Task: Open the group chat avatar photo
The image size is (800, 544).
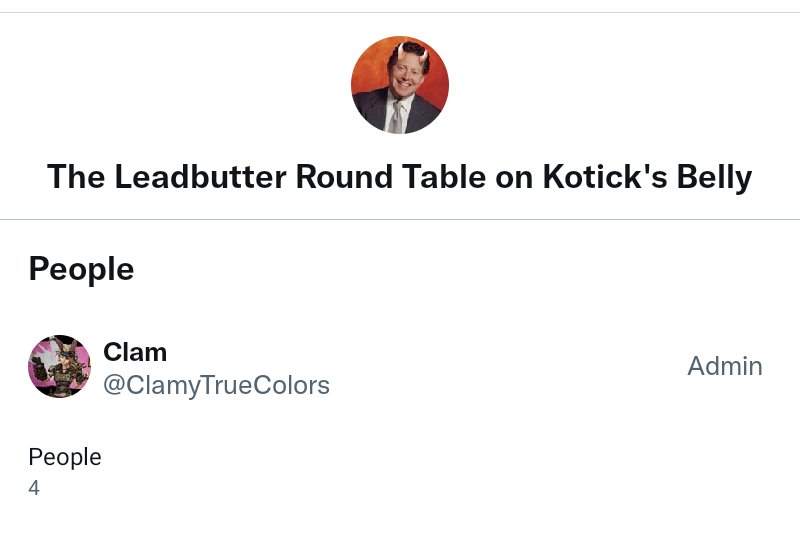Action: (399, 85)
